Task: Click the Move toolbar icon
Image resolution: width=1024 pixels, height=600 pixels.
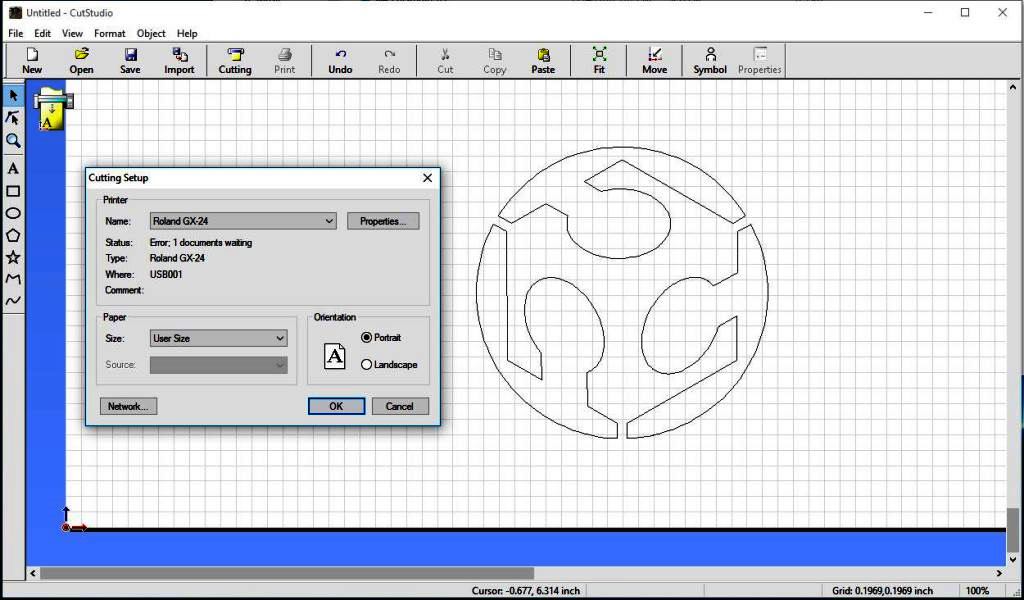Action: [x=654, y=61]
